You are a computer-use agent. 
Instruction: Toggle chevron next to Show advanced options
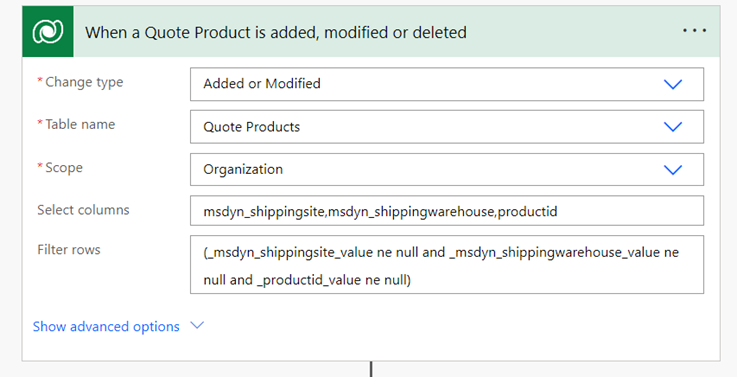[x=197, y=325]
